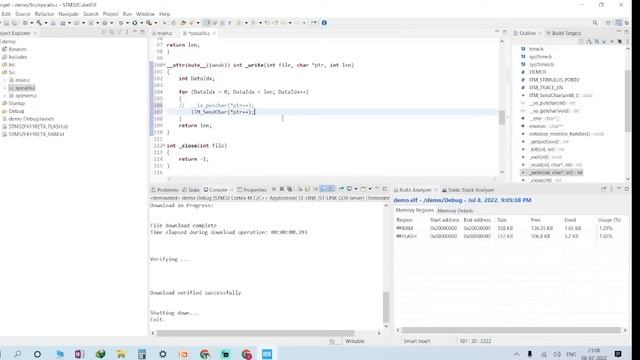Click Clear Console icon
This screenshot has width=640, height=360.
(x=300, y=189)
